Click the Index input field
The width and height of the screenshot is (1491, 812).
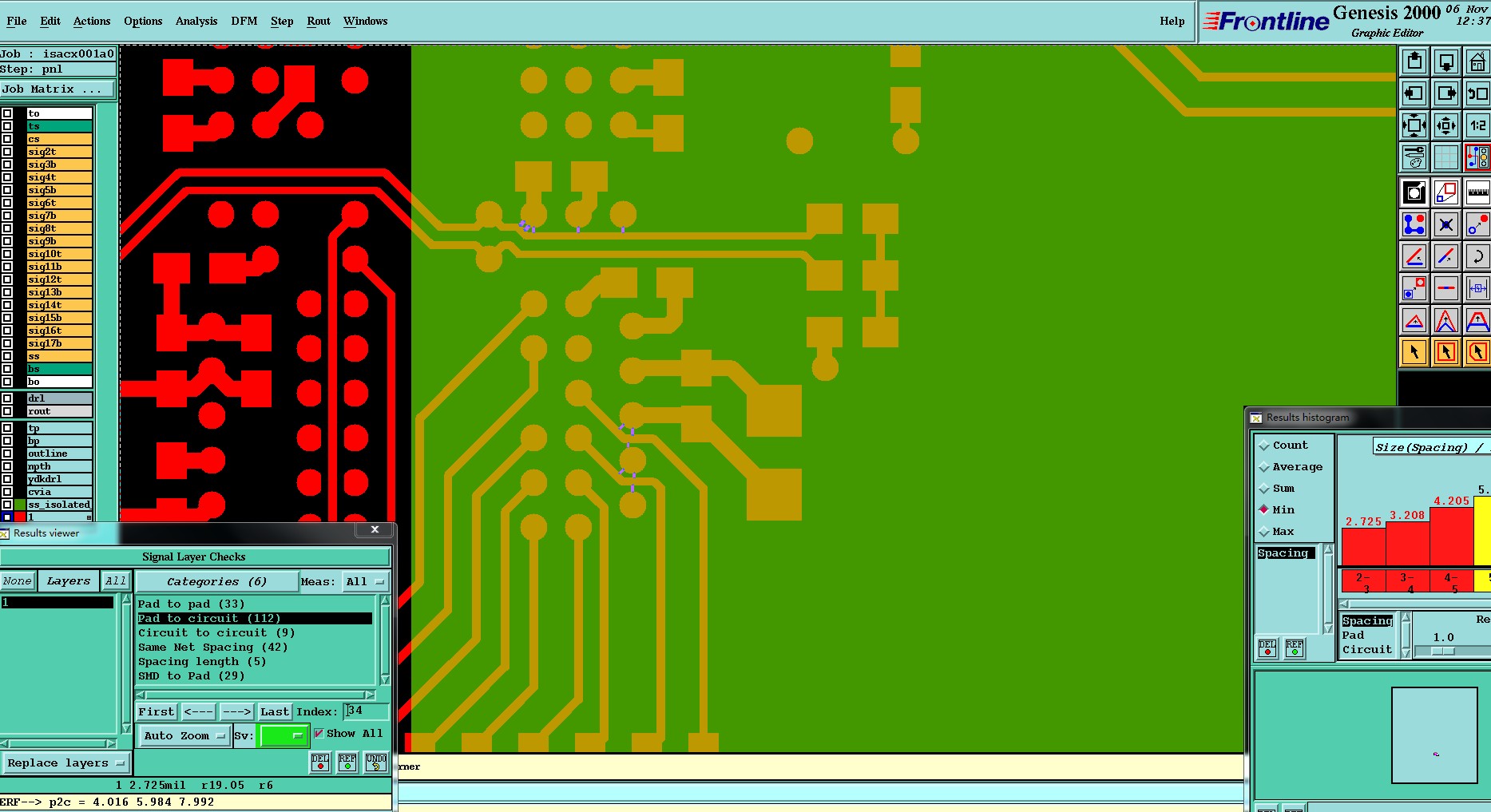367,711
